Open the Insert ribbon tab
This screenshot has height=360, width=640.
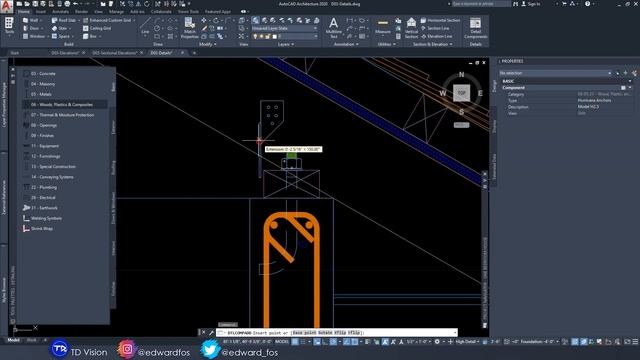(x=41, y=11)
